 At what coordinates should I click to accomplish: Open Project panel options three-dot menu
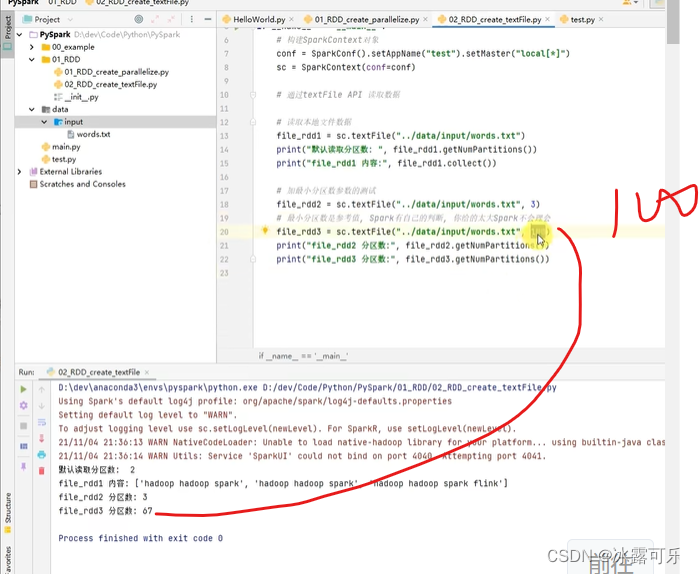point(192,19)
